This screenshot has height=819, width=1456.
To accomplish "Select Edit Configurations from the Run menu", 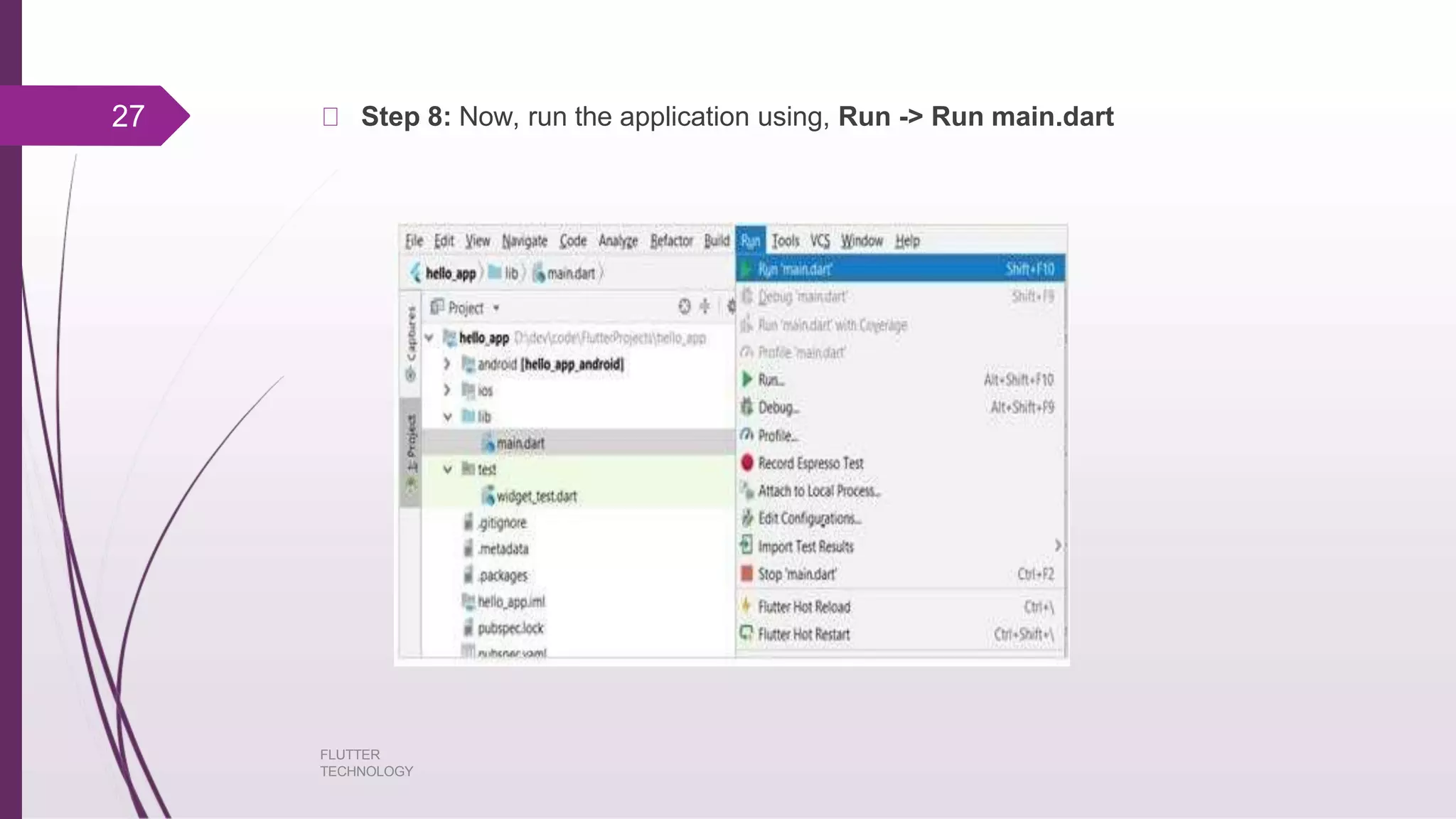I will (x=809, y=518).
